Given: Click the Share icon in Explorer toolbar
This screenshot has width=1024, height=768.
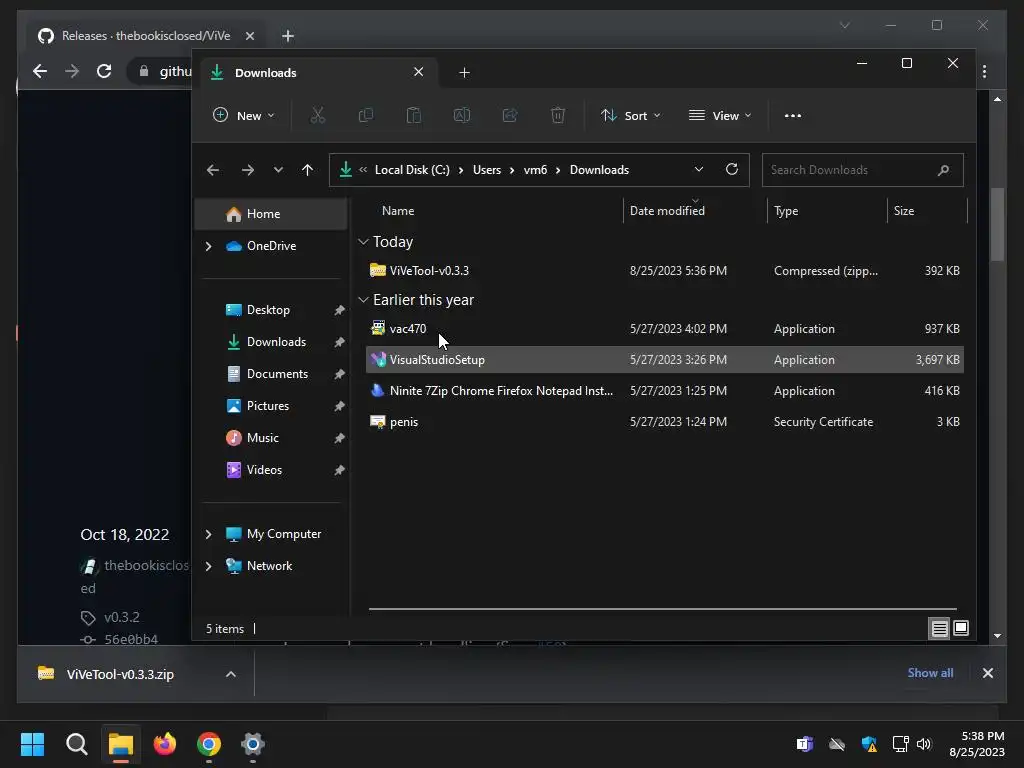Looking at the screenshot, I should tap(510, 116).
